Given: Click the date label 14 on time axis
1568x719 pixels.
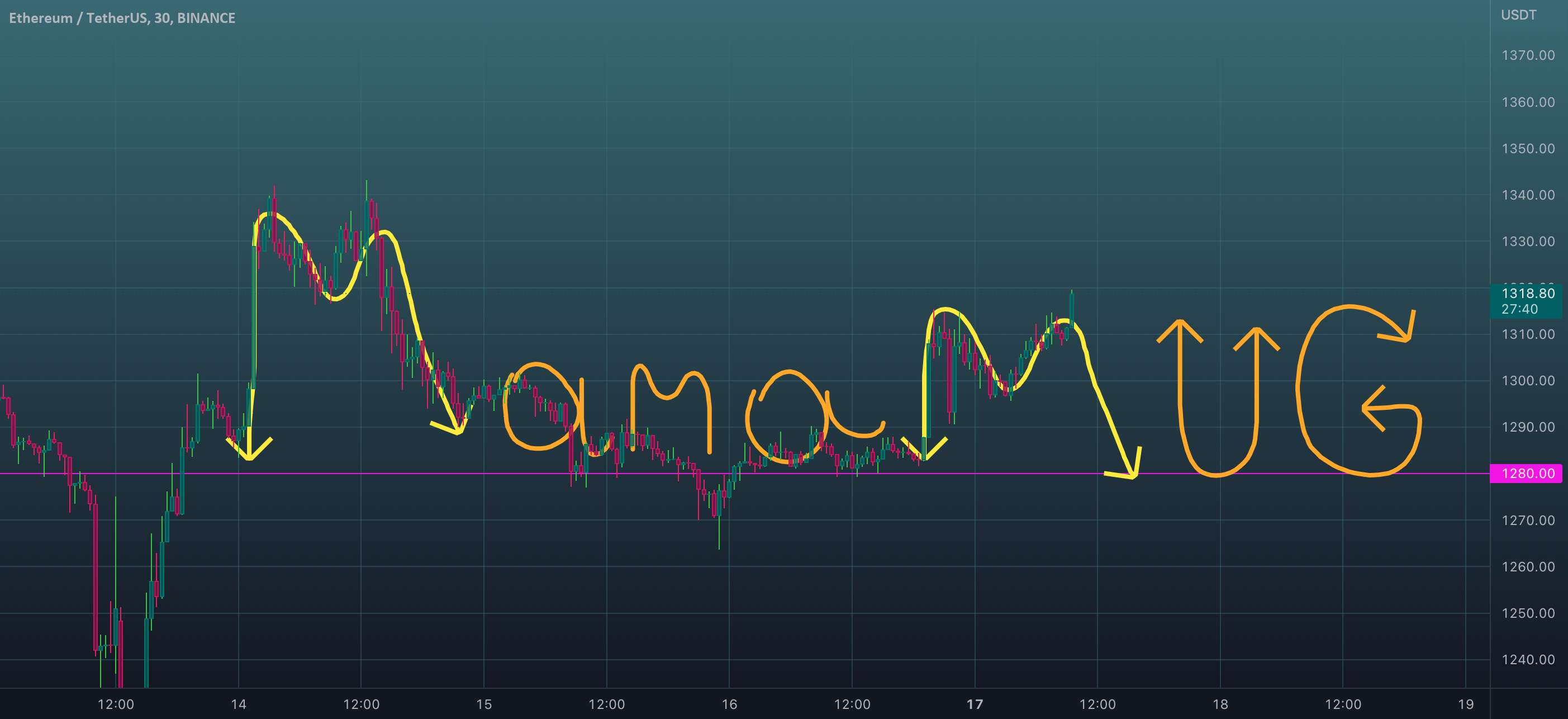Looking at the screenshot, I should tap(239, 704).
